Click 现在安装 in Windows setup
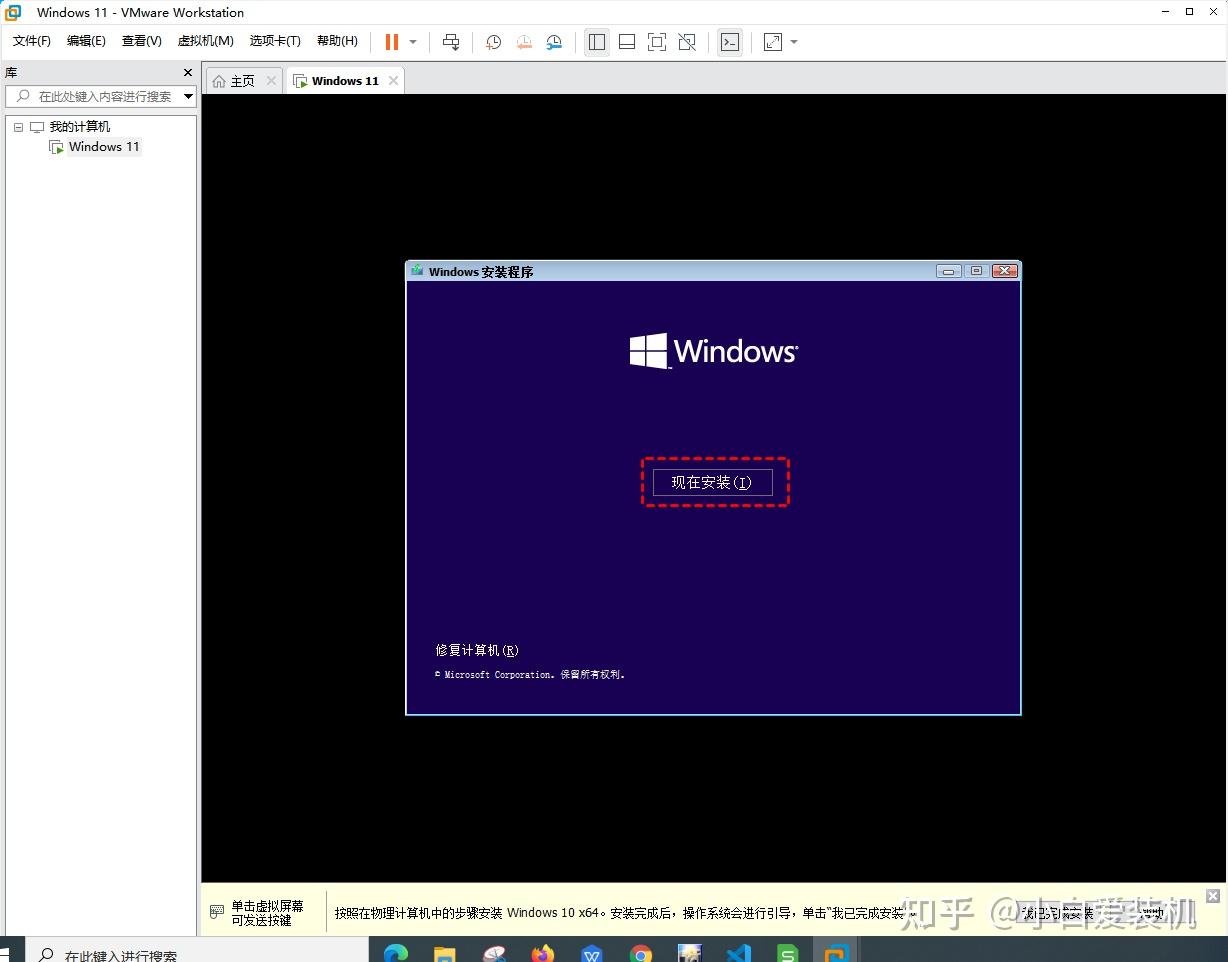Screen dimensions: 1228x962 point(712,482)
